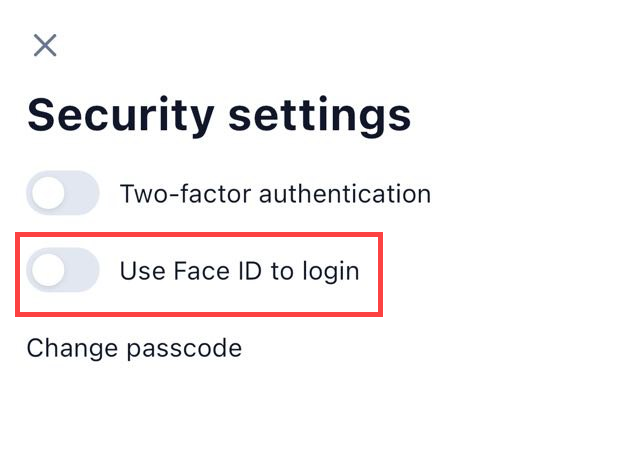
Task: Click the word "passcode" in Change passcode
Action: tap(186, 349)
